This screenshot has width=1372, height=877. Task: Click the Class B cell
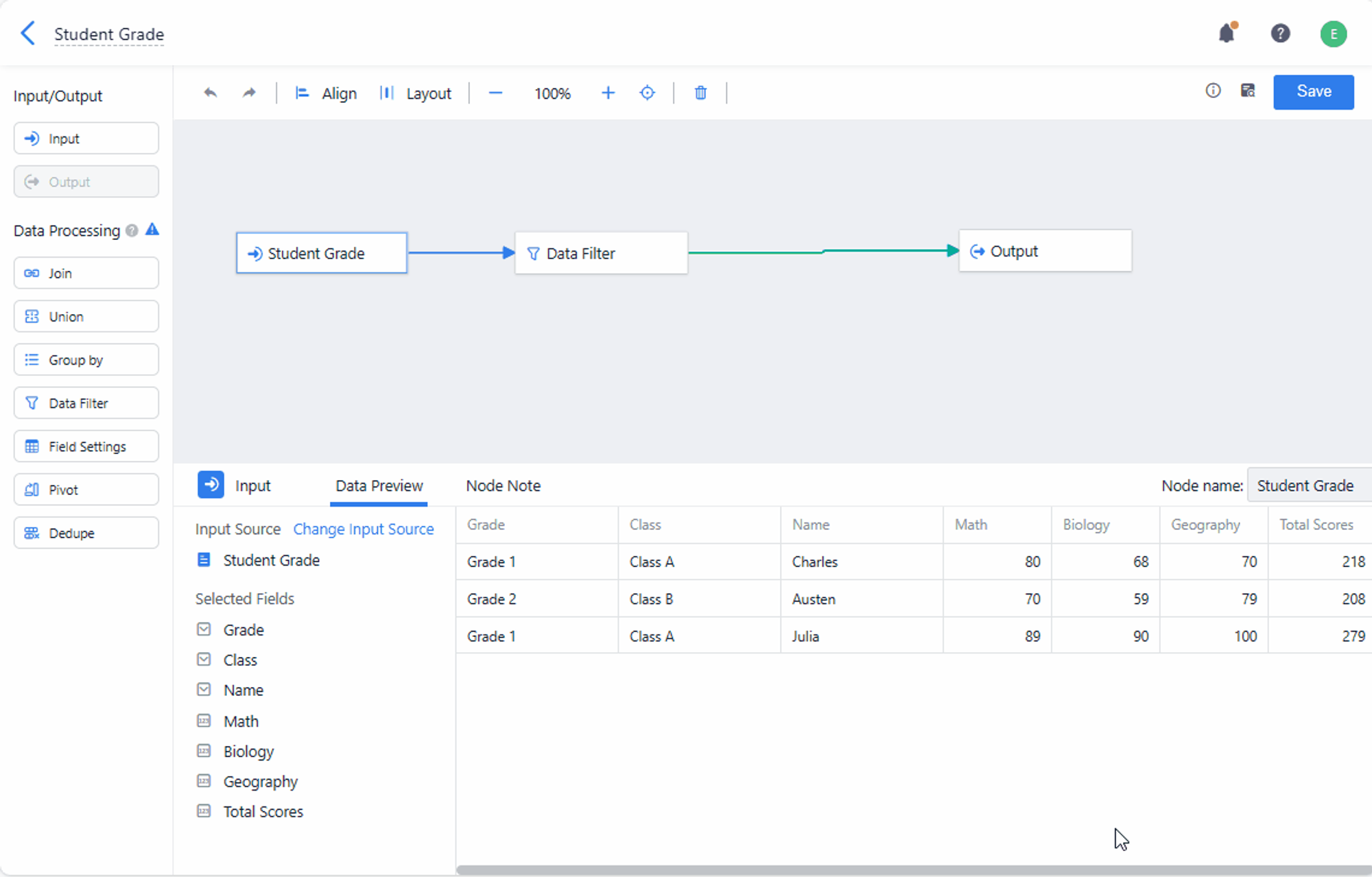coord(699,599)
